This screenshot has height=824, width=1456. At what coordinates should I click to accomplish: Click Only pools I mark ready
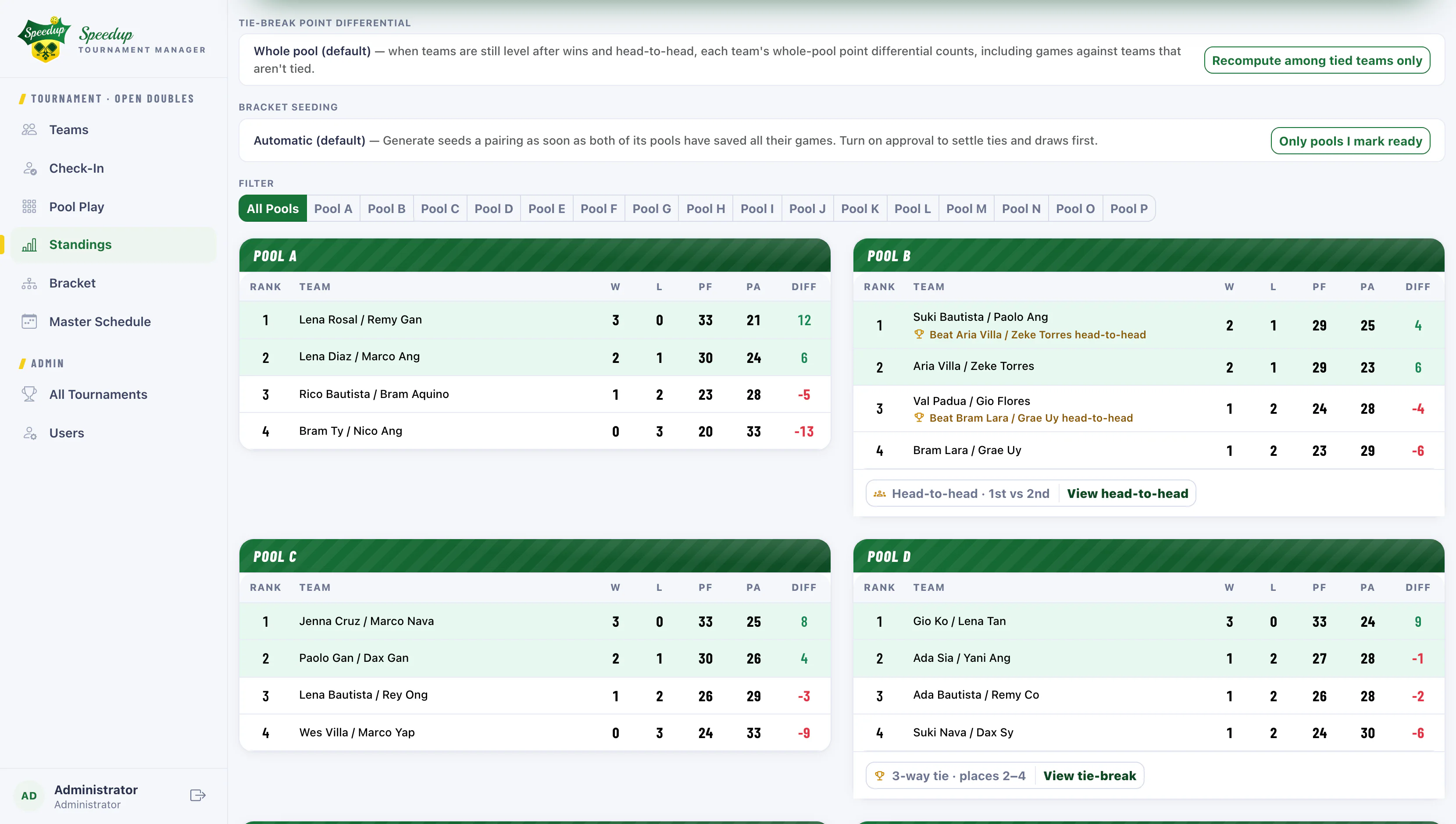[1350, 141]
